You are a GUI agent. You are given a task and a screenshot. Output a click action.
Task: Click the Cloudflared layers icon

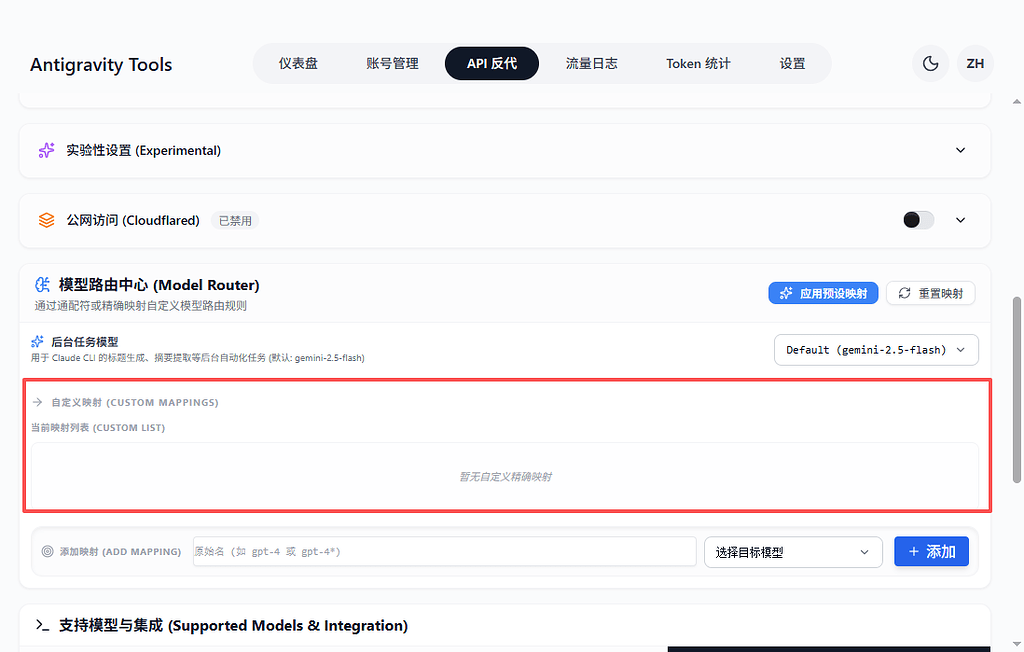[x=46, y=220]
